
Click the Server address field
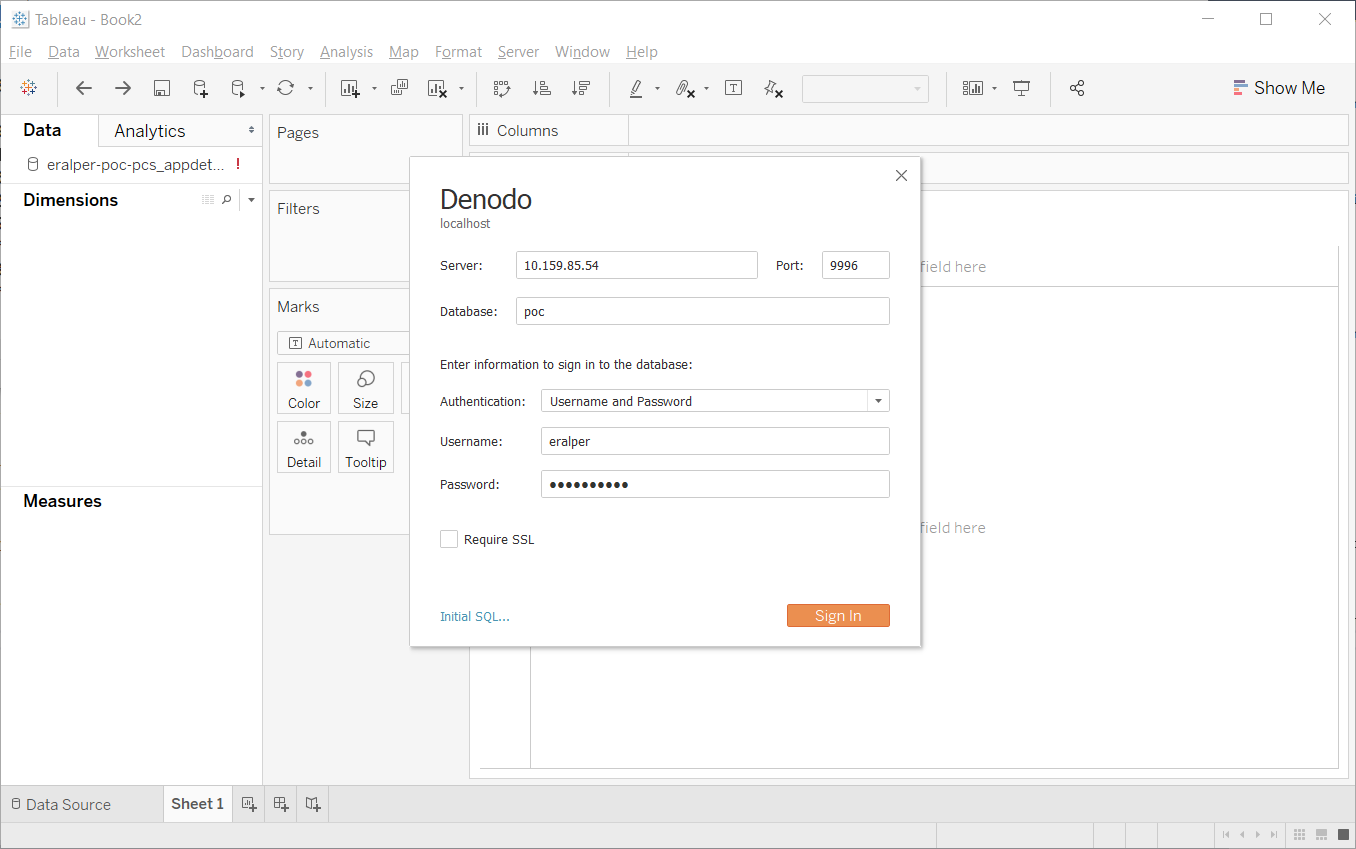click(637, 265)
